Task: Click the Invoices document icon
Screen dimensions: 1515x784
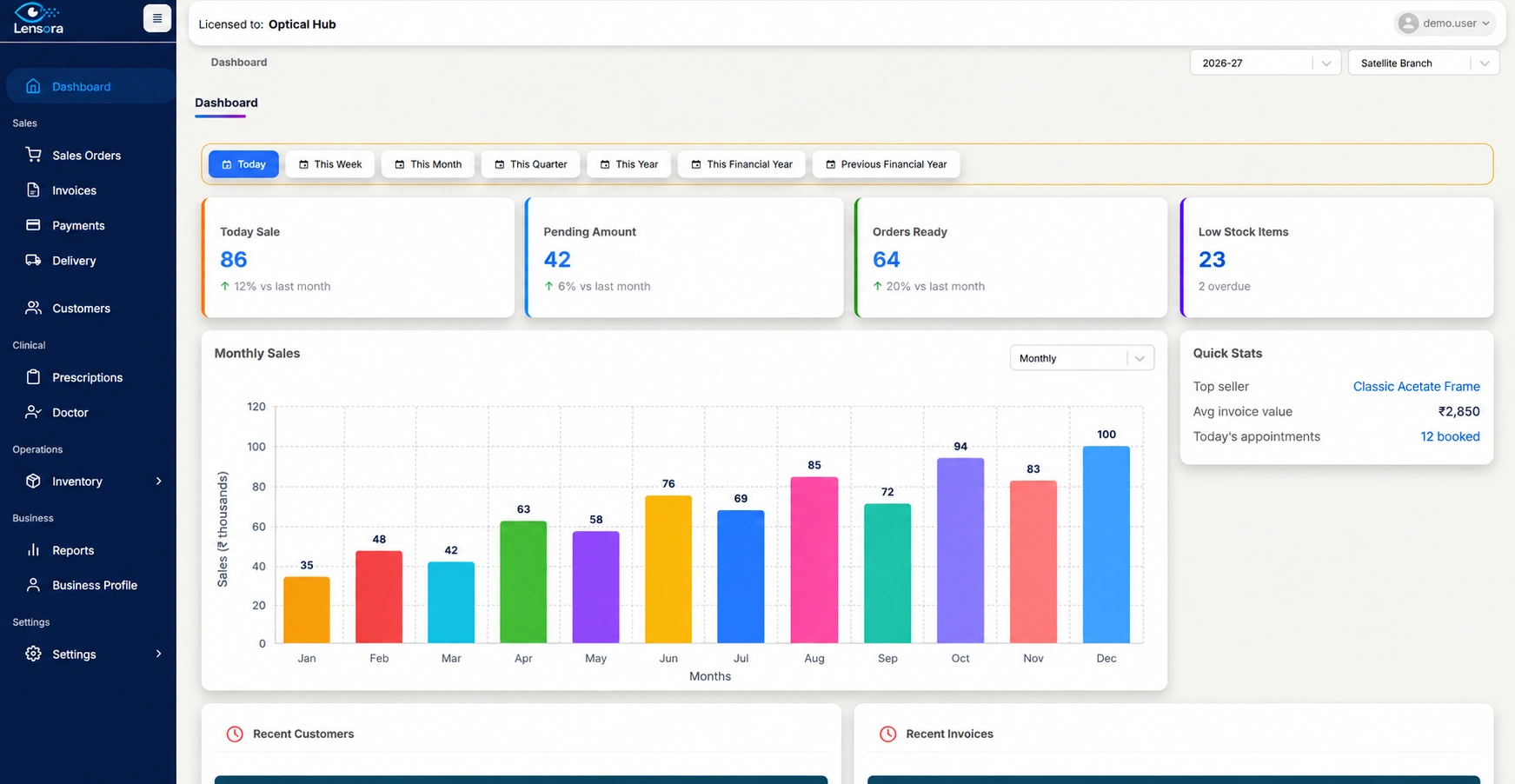Action: click(x=33, y=190)
